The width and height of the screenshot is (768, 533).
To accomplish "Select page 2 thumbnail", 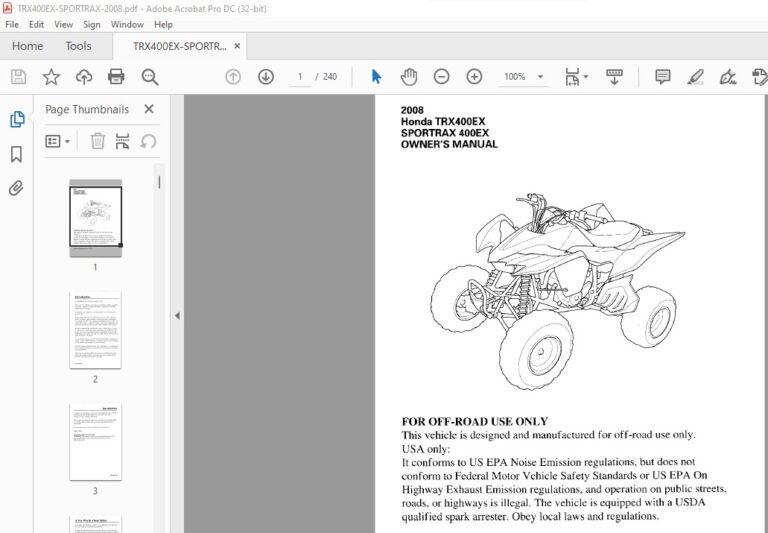I will (96, 330).
